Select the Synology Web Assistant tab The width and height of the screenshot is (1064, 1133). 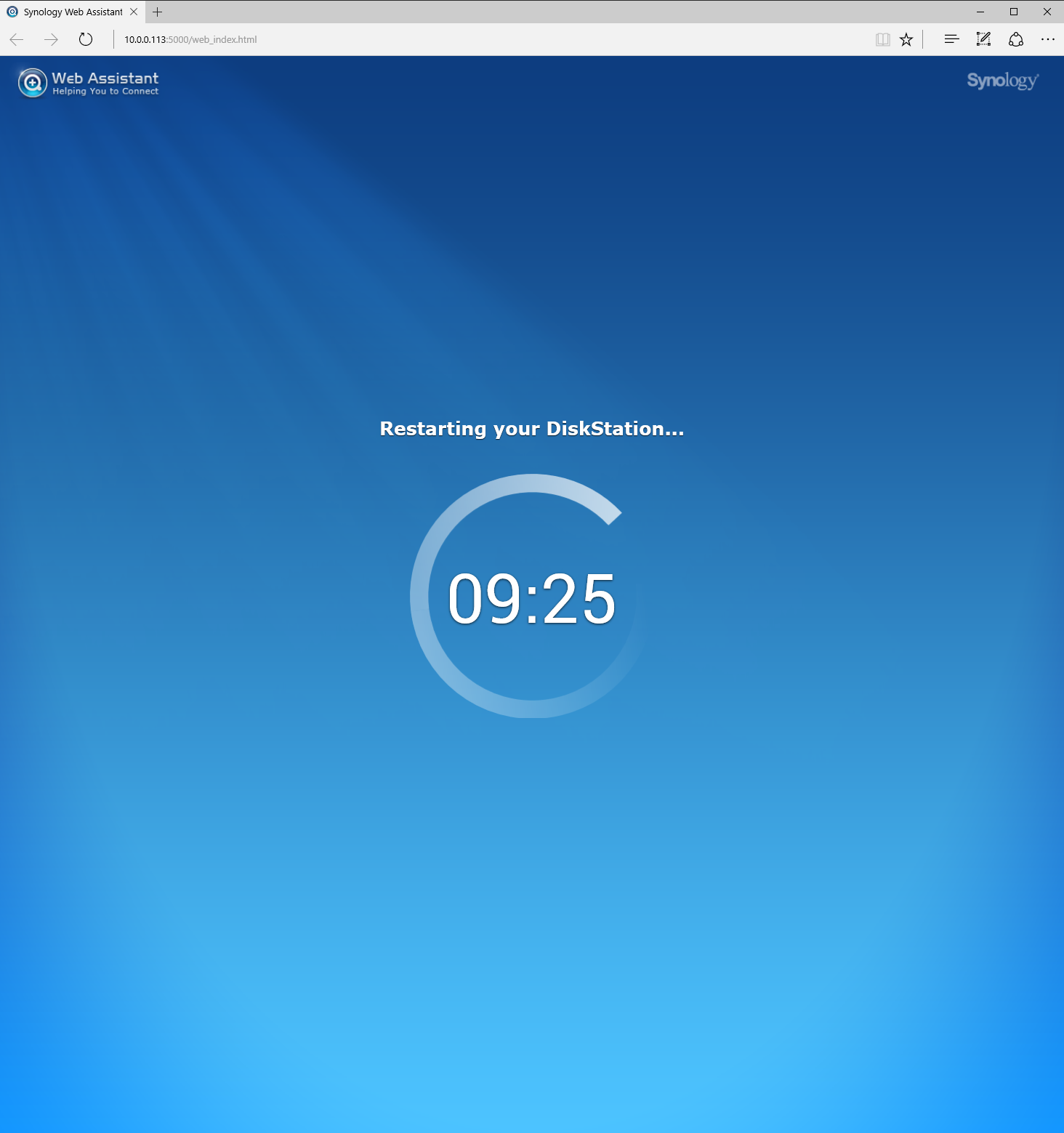(x=73, y=12)
